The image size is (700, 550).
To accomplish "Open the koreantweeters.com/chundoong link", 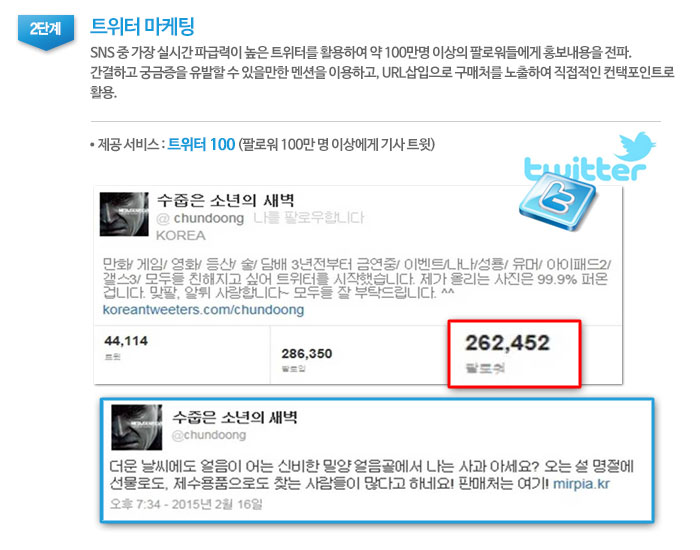I will [x=203, y=309].
